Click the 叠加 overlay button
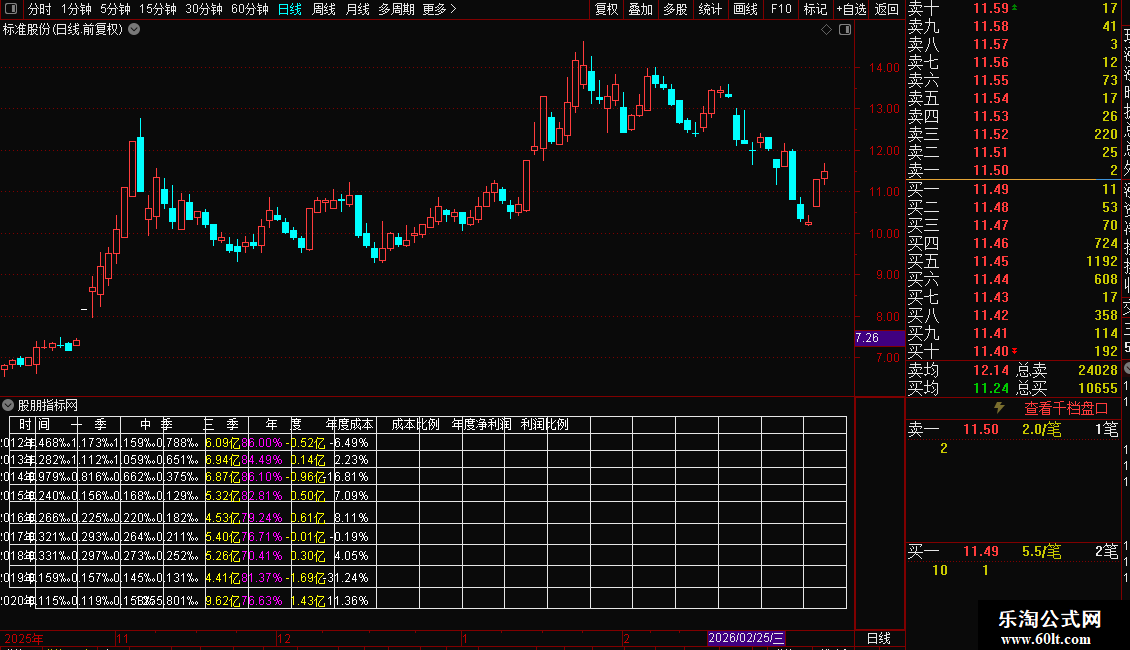The width and height of the screenshot is (1130, 650). [640, 9]
